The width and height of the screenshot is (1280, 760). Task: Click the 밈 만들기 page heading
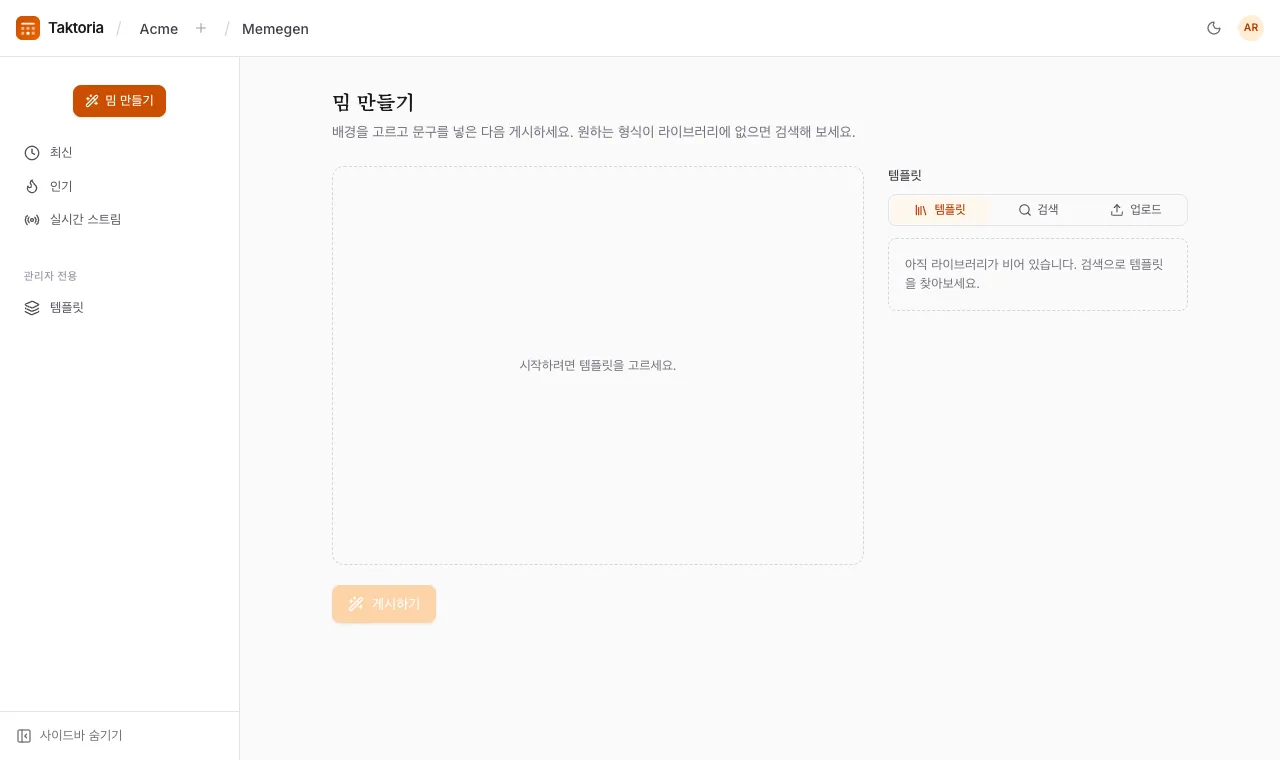tap(373, 102)
